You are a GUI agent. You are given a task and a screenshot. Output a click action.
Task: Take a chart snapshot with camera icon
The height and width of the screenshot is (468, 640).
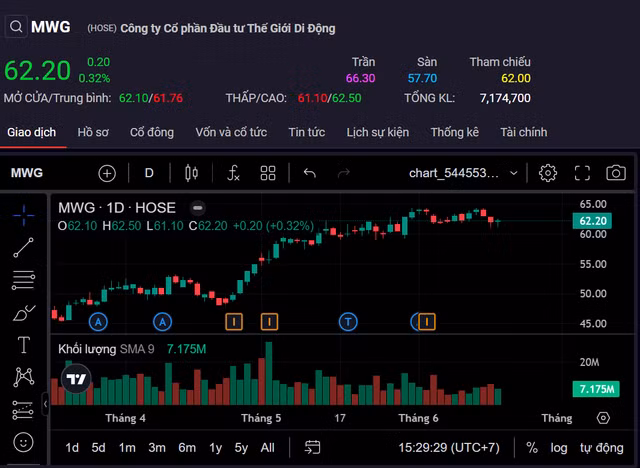pyautogui.click(x=616, y=173)
